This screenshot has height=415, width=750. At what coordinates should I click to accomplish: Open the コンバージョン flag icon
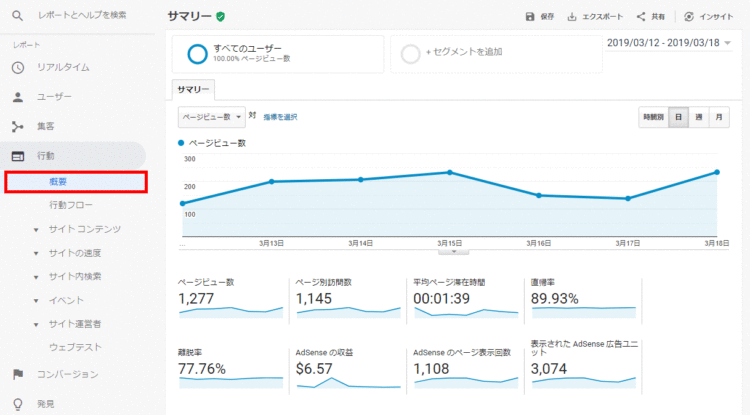pyautogui.click(x=18, y=374)
